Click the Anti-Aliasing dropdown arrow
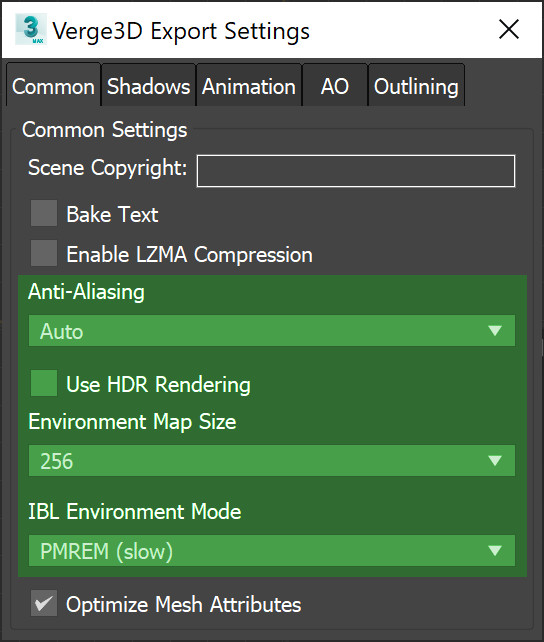The width and height of the screenshot is (544, 642). [495, 330]
